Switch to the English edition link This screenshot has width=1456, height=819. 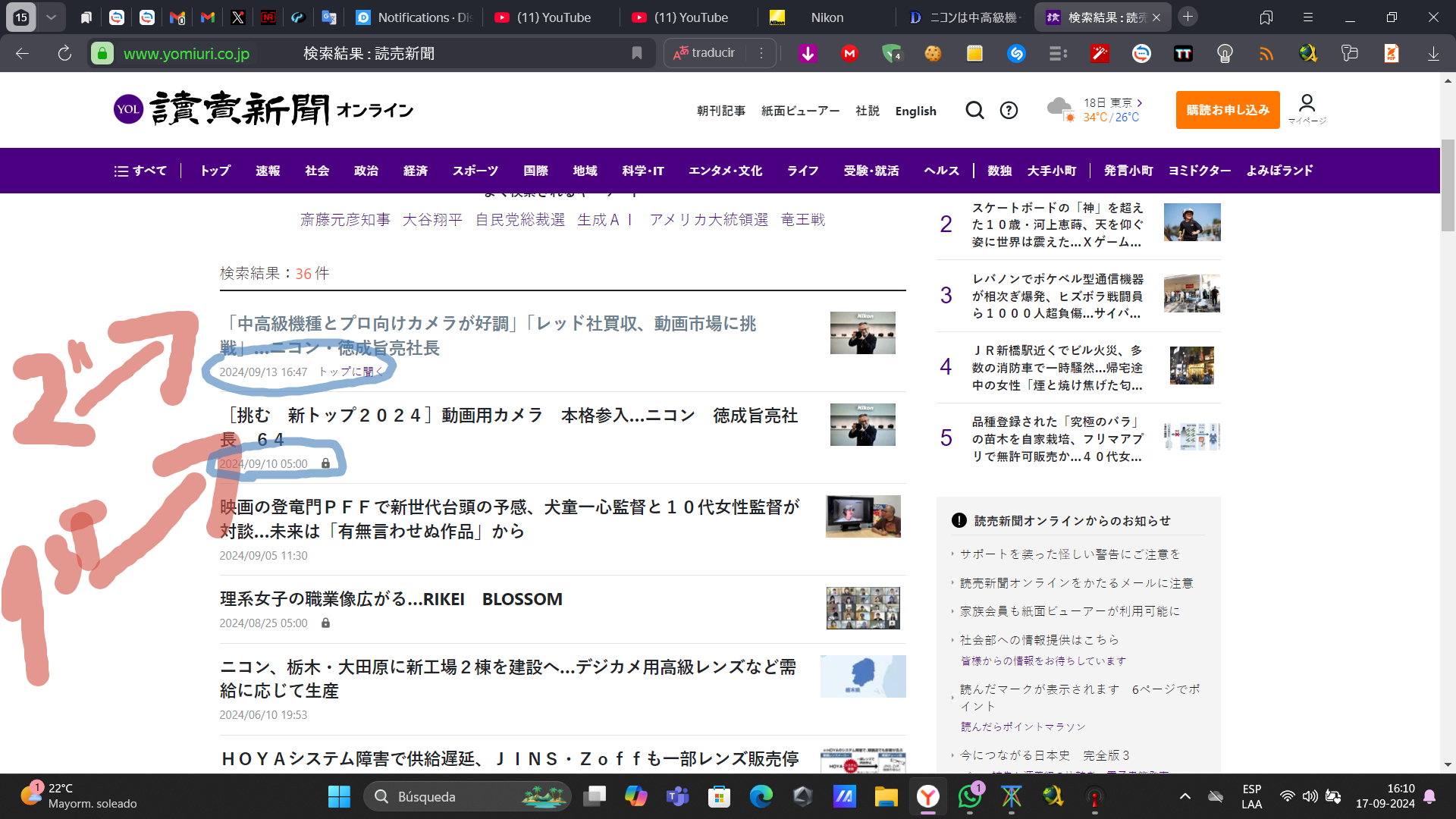click(x=916, y=111)
